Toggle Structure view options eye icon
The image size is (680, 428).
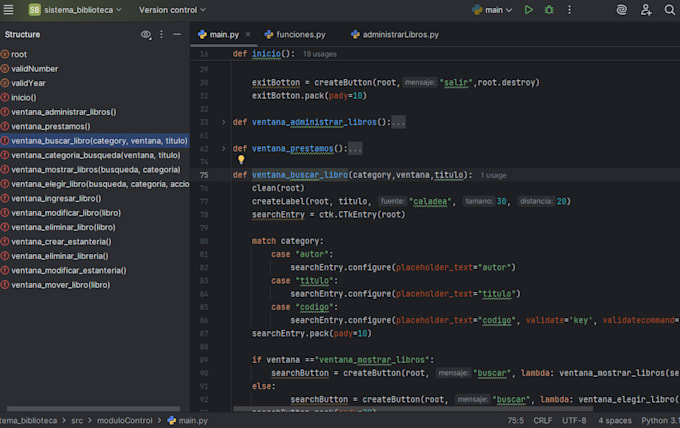point(146,35)
